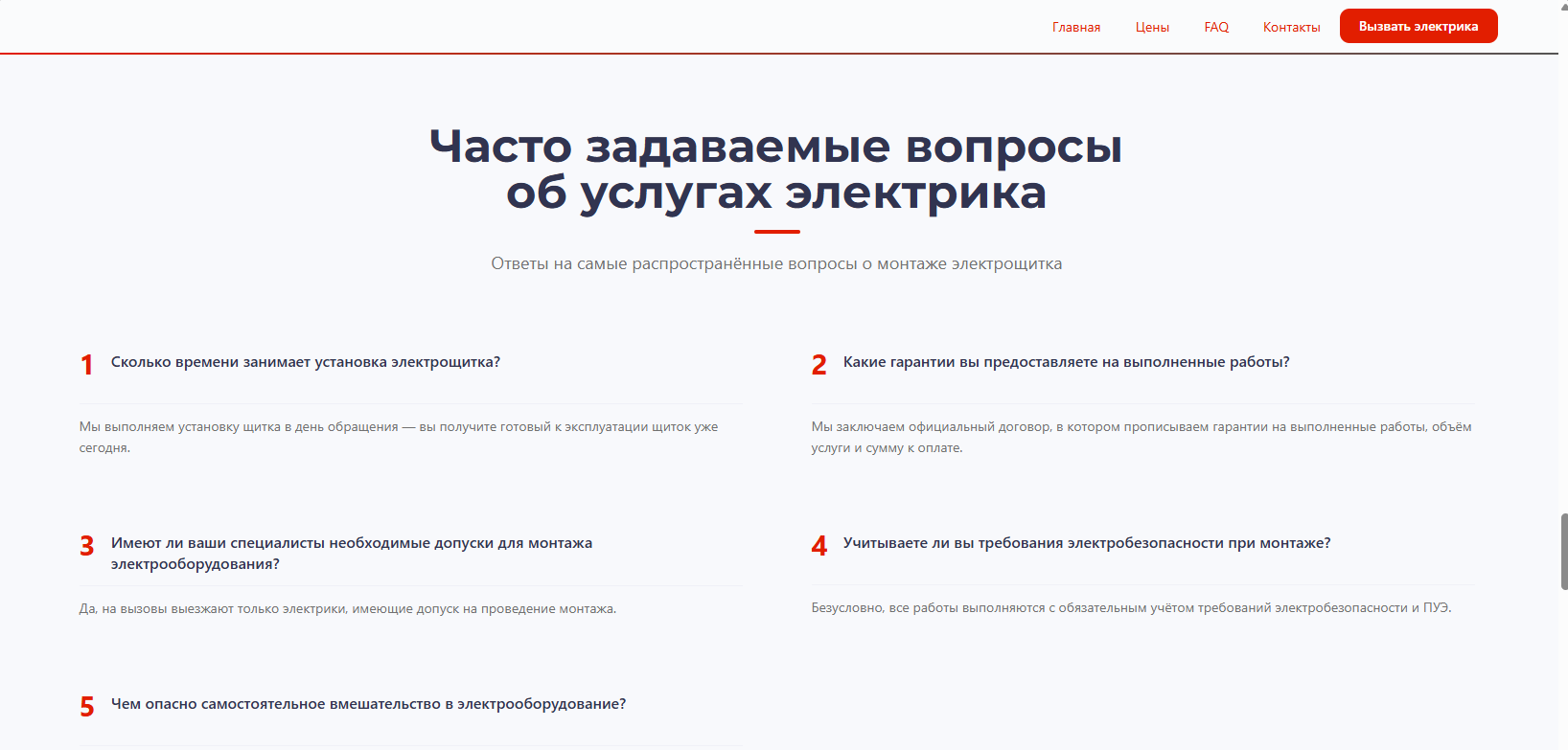Open the FAQ navigation link
Screen dimensions: 1568x750
1216,27
